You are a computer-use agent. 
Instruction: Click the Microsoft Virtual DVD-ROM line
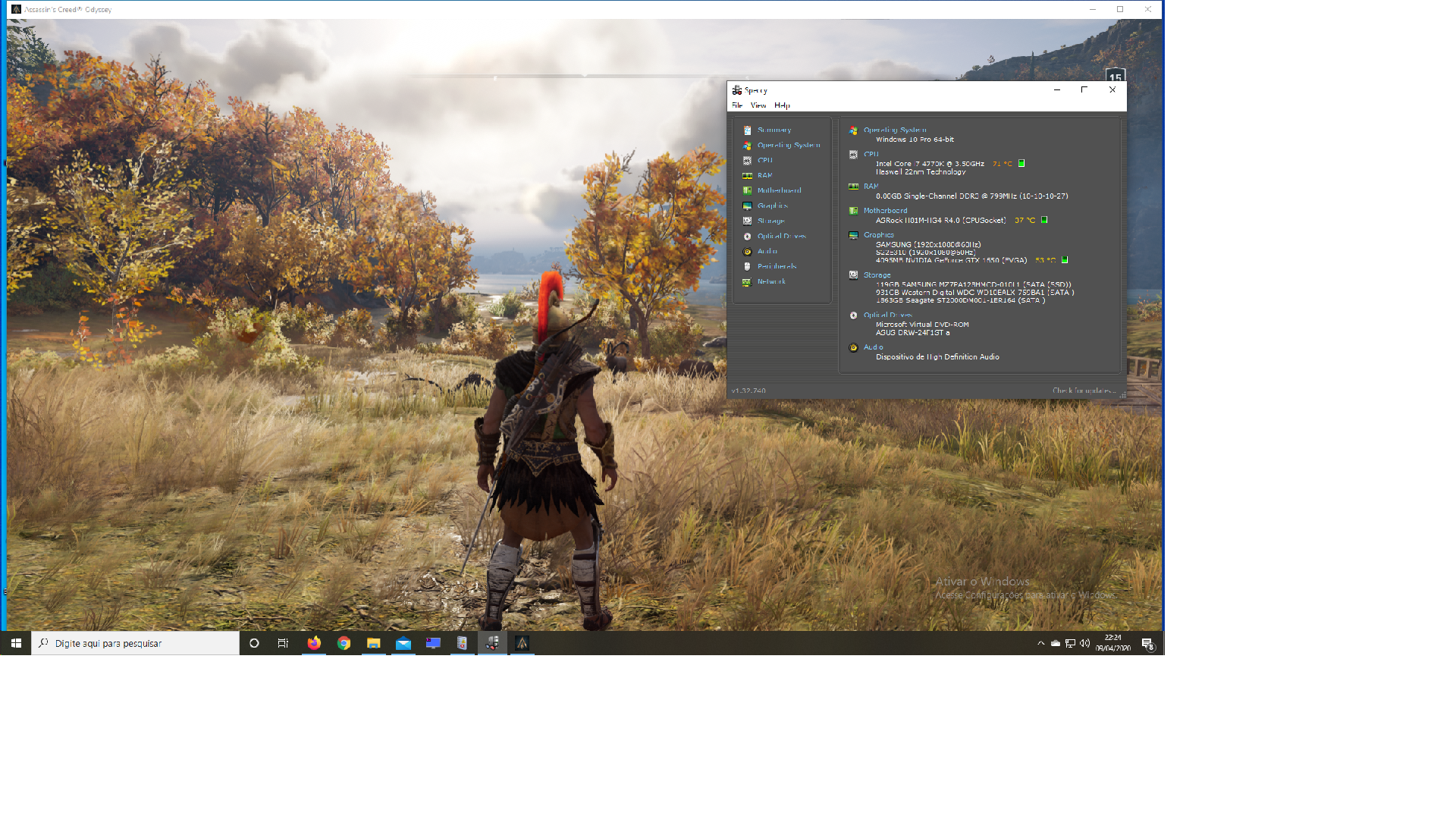click(922, 325)
